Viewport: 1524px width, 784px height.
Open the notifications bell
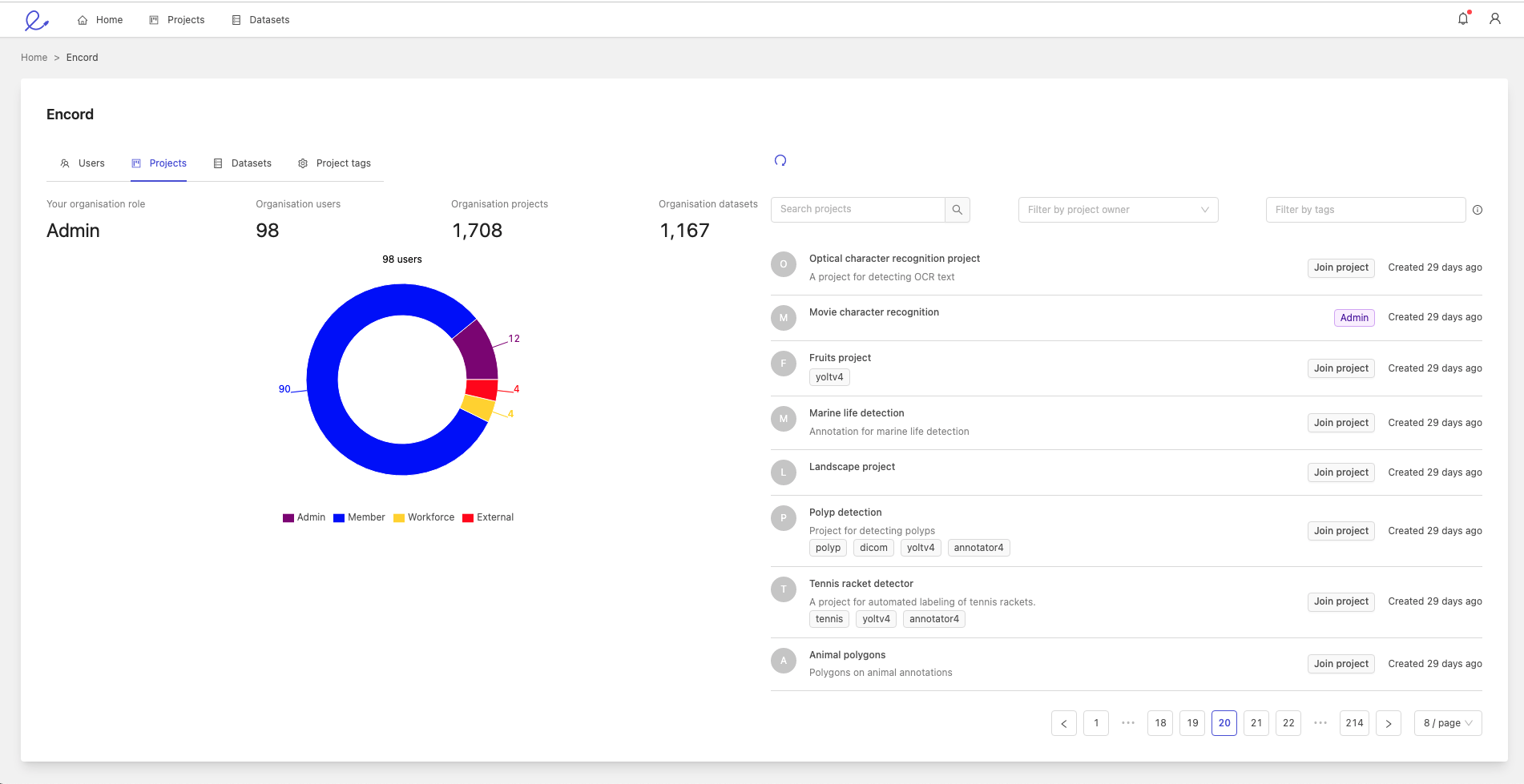pyautogui.click(x=1463, y=18)
